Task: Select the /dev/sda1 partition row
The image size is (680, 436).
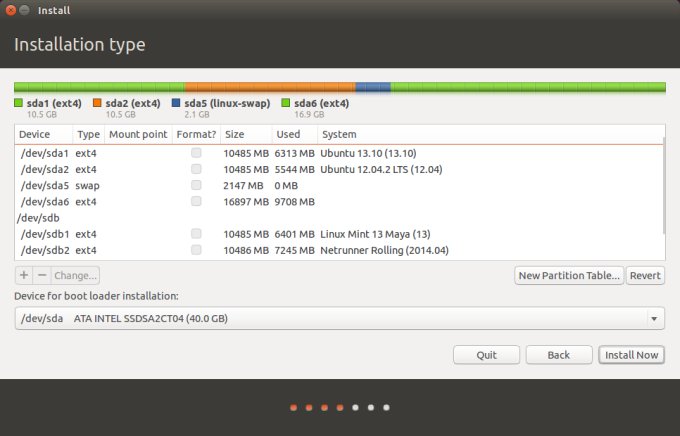Action: click(x=339, y=153)
